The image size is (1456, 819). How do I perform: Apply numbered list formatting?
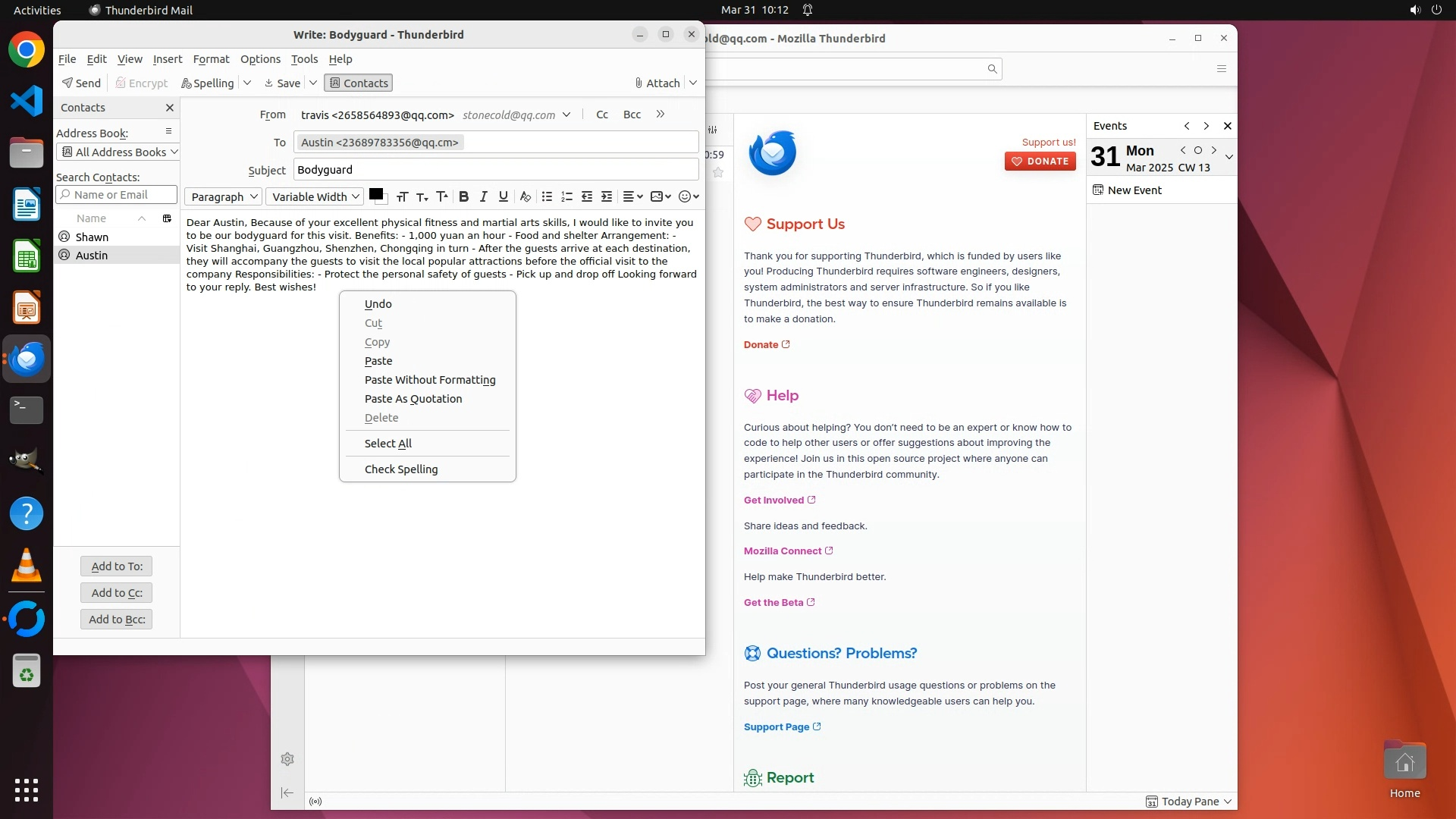566,196
